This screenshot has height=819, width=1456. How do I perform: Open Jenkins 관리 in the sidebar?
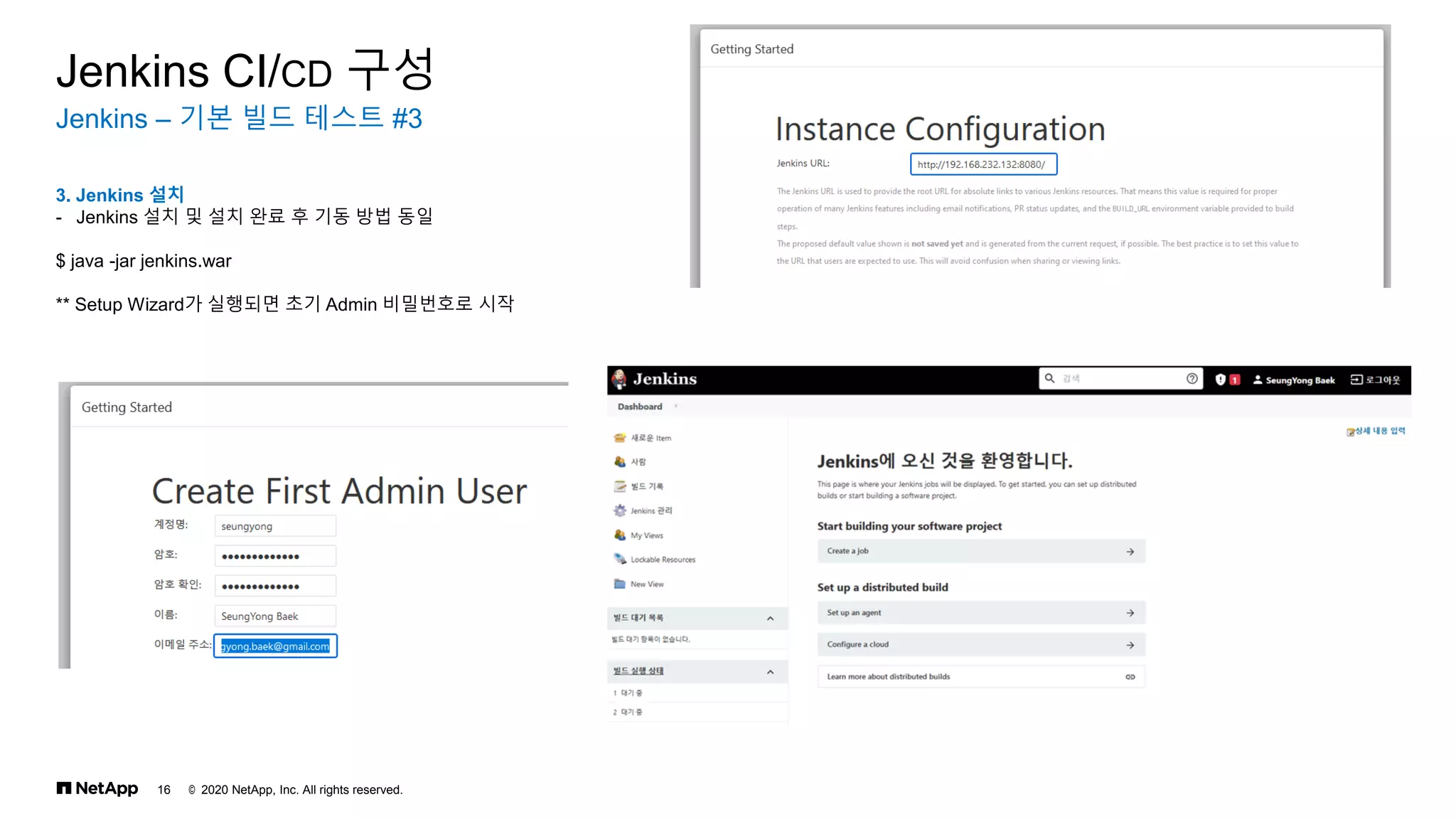651,510
